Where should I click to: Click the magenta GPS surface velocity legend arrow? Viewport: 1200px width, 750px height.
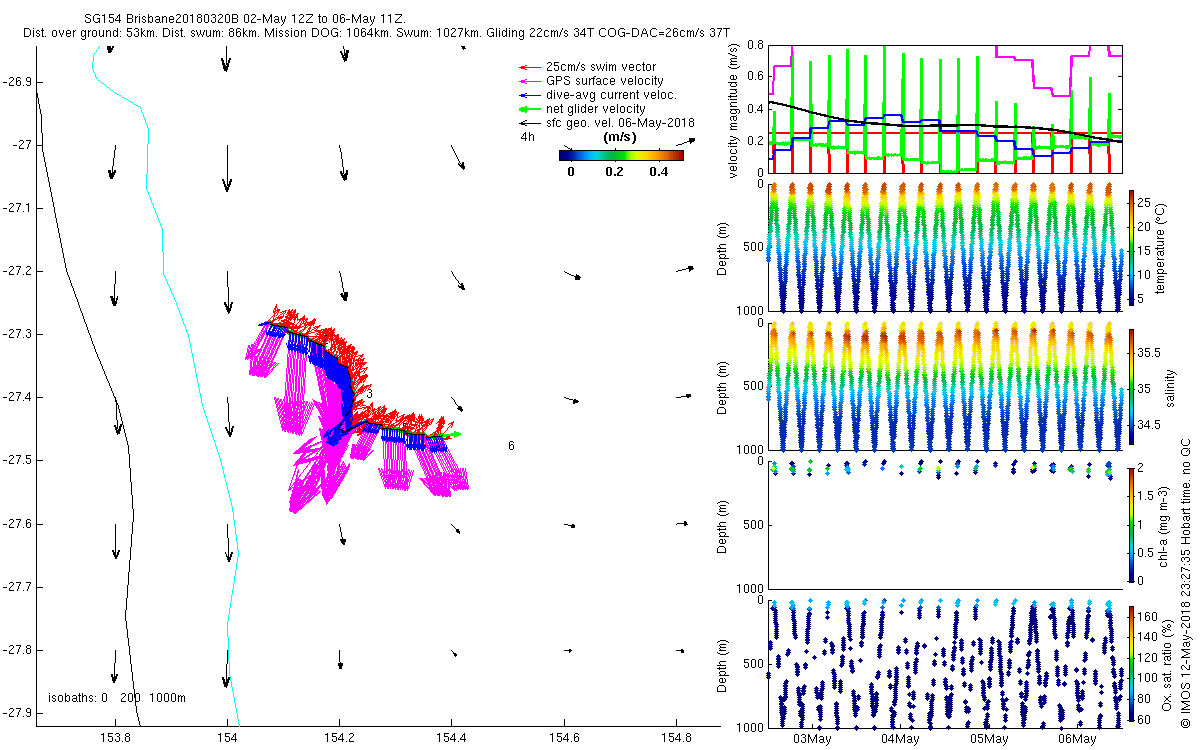pyautogui.click(x=528, y=81)
